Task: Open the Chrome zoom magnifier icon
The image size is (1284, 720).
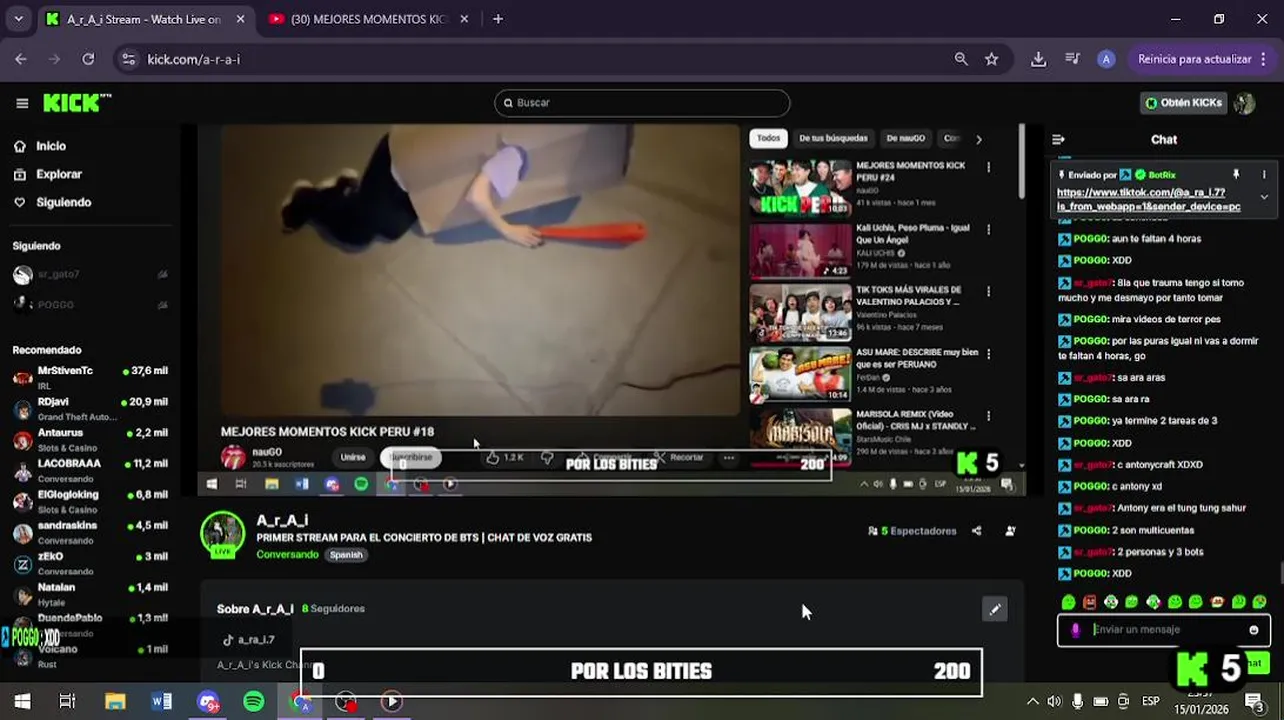Action: click(961, 59)
